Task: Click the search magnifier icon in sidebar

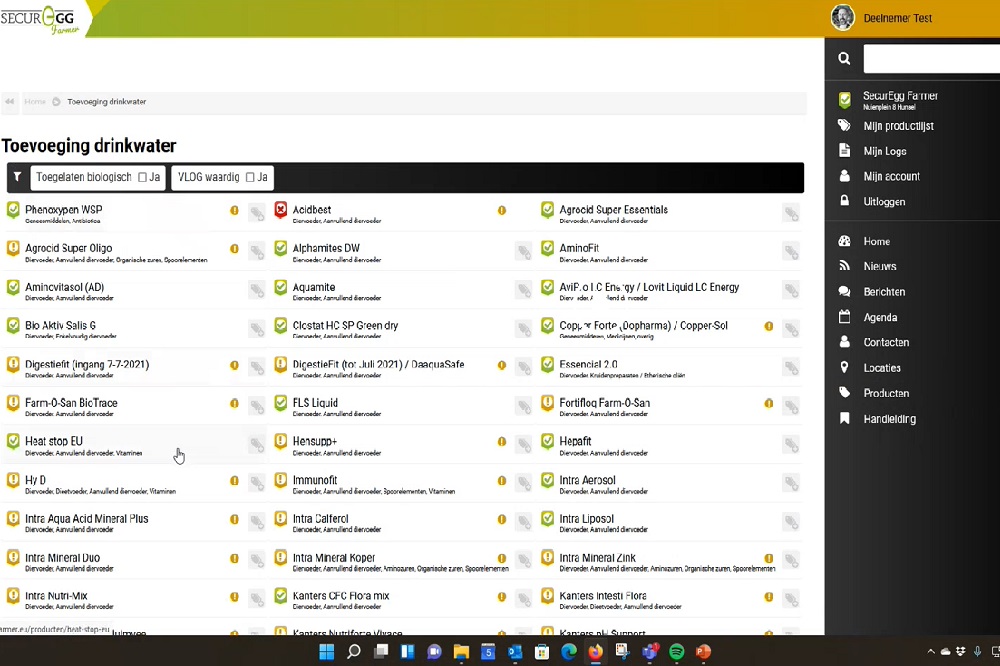Action: click(844, 59)
